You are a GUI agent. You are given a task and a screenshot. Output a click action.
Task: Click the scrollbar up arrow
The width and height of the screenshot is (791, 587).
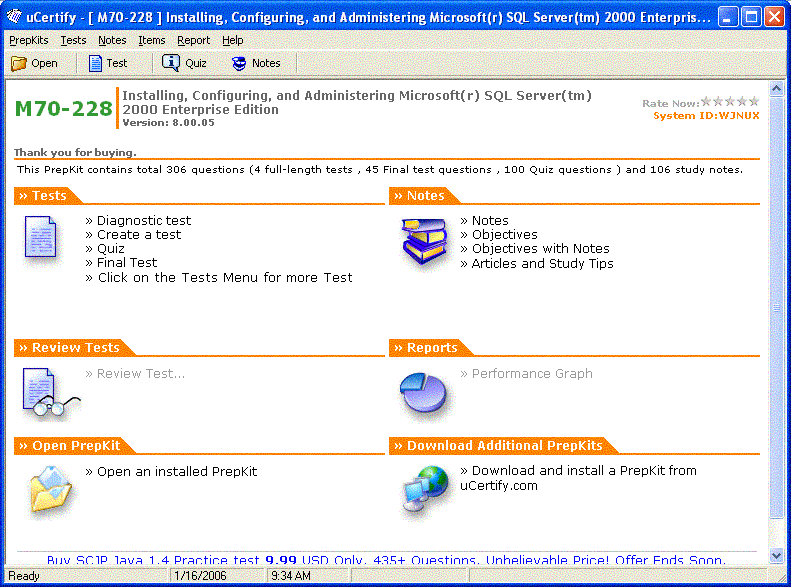pos(776,89)
